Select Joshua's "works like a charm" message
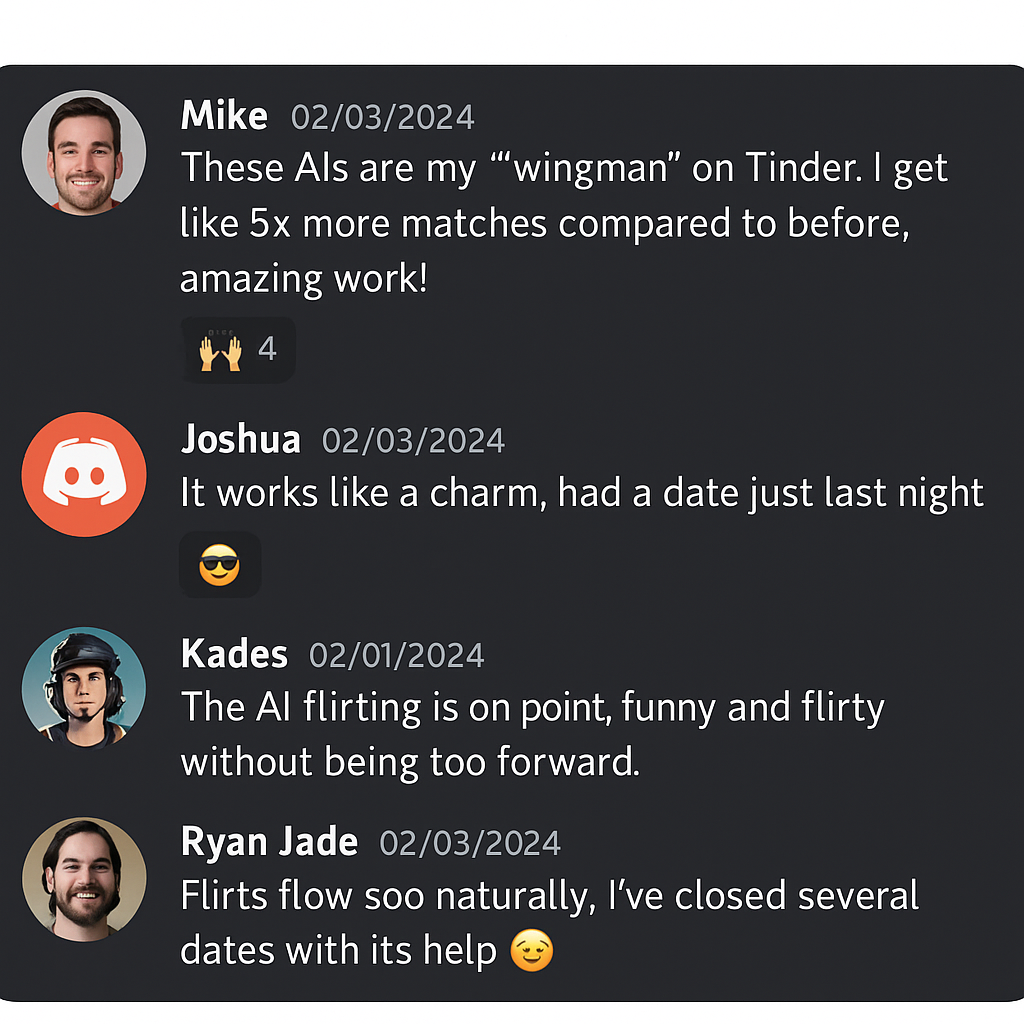 coord(582,493)
